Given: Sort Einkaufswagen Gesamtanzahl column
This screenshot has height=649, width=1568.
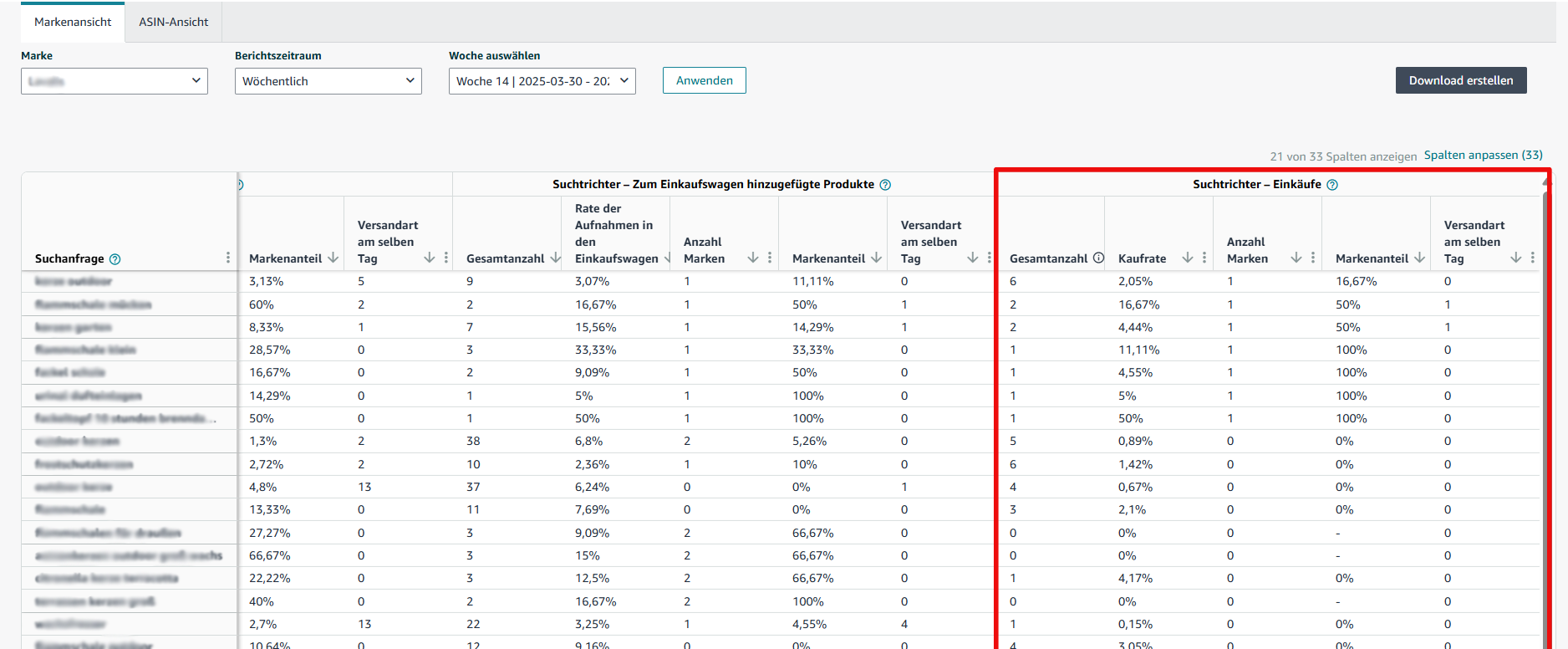Looking at the screenshot, I should pos(555,258).
